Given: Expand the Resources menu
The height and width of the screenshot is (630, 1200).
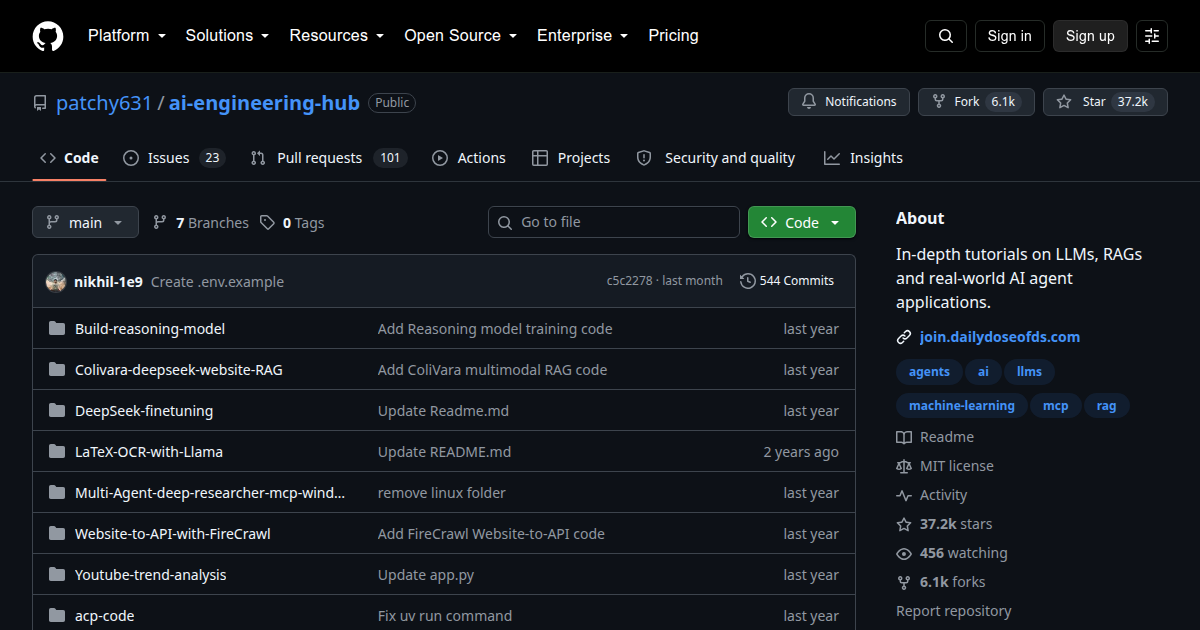Looking at the screenshot, I should click(337, 36).
